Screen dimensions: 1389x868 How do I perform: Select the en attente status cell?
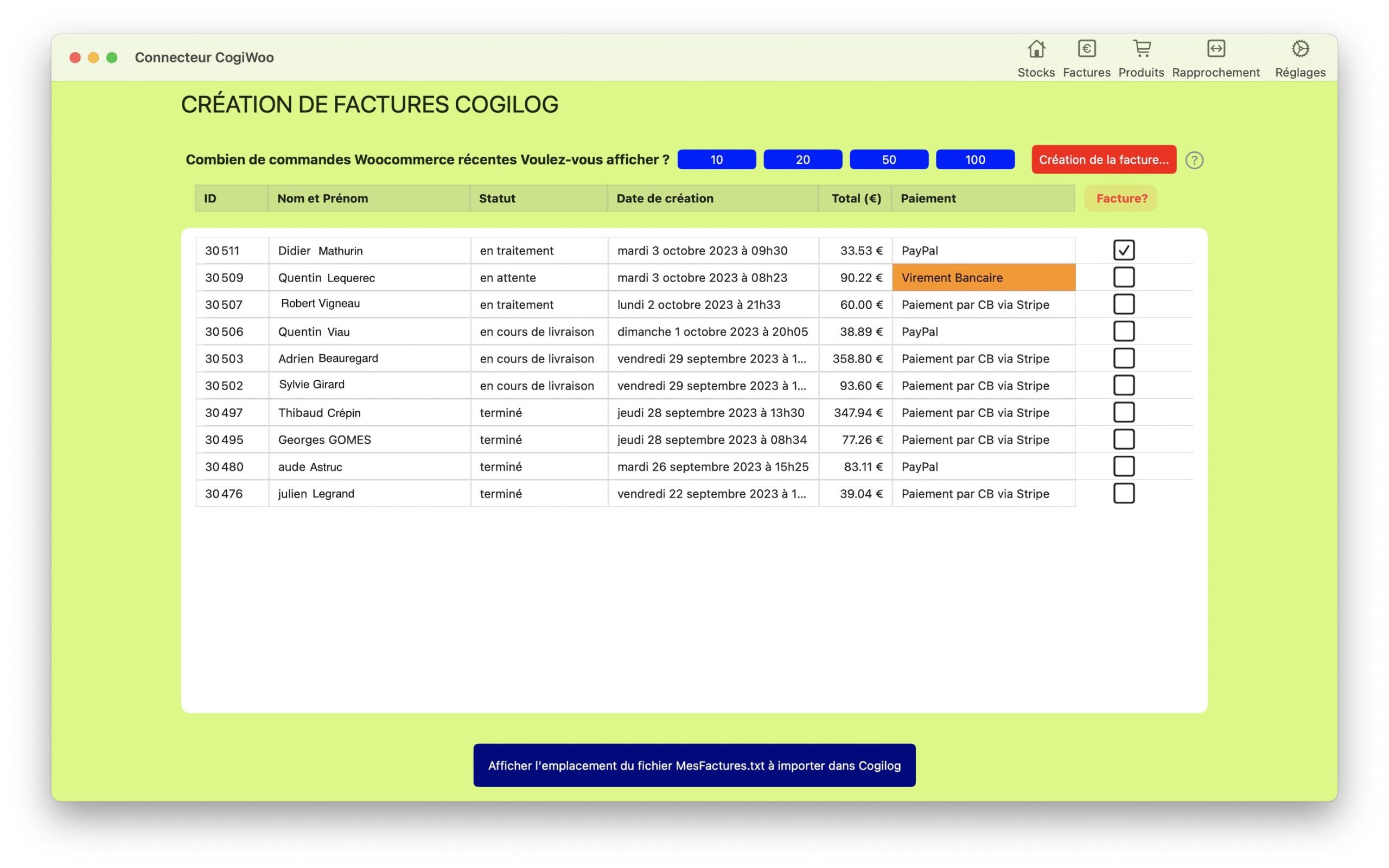[539, 277]
